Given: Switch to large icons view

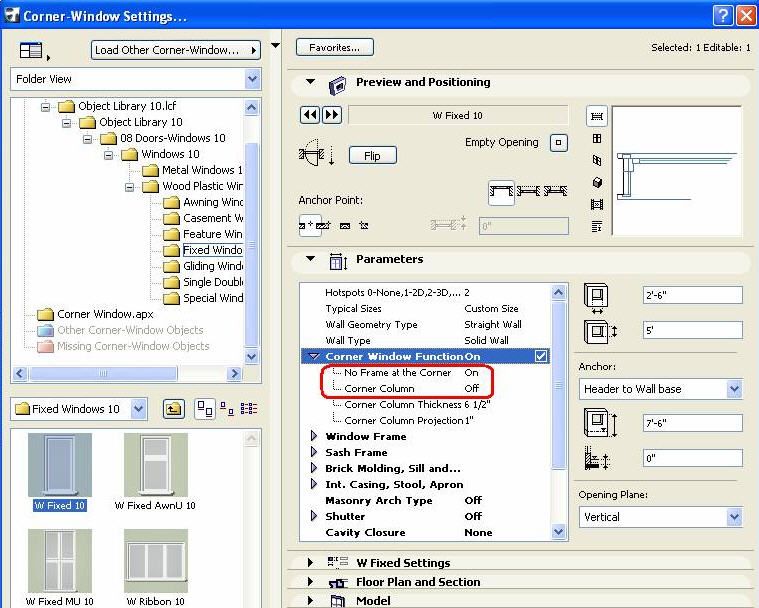Looking at the screenshot, I should click(204, 410).
